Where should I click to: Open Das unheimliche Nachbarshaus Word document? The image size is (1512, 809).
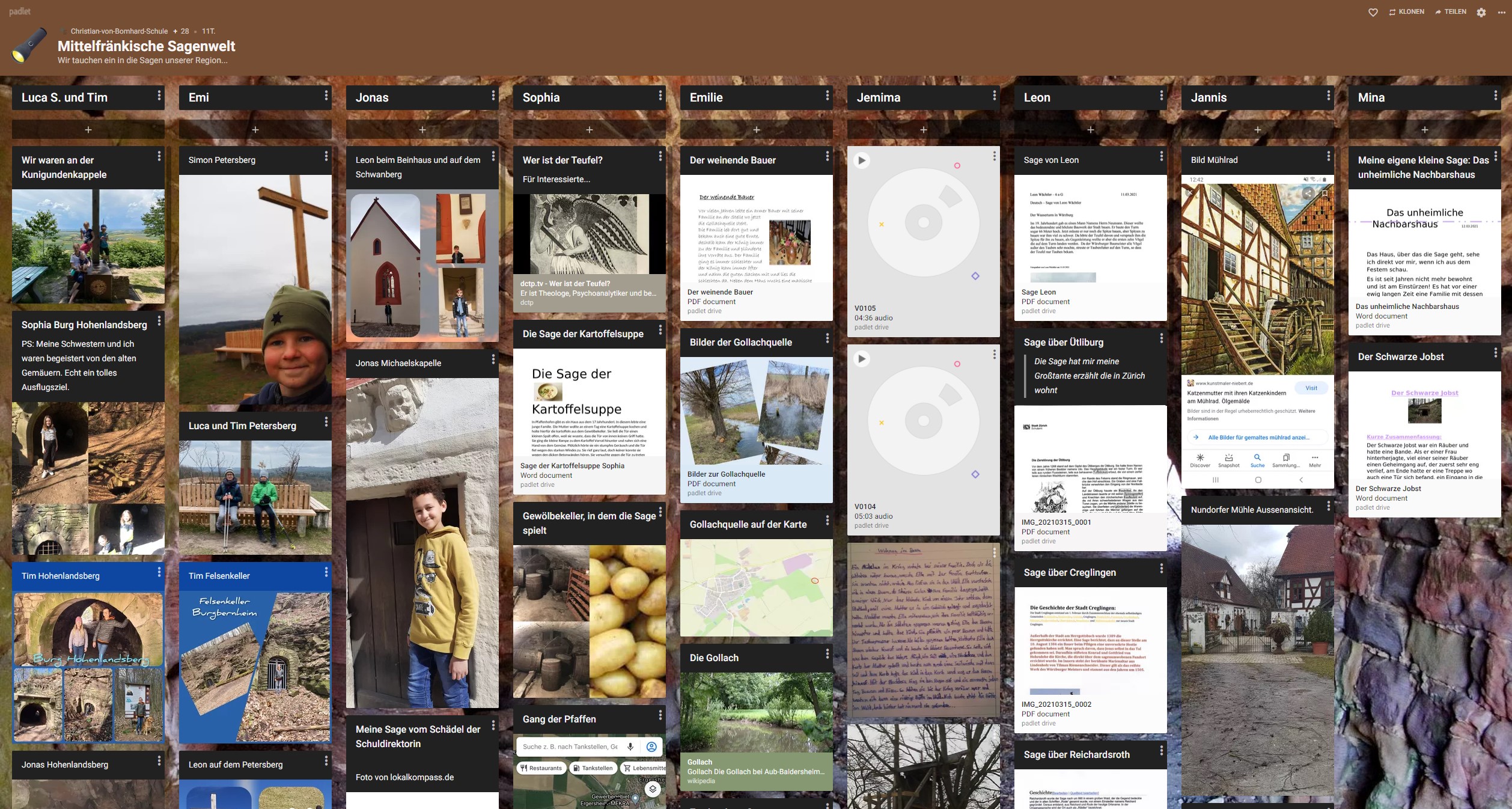[x=1425, y=262]
